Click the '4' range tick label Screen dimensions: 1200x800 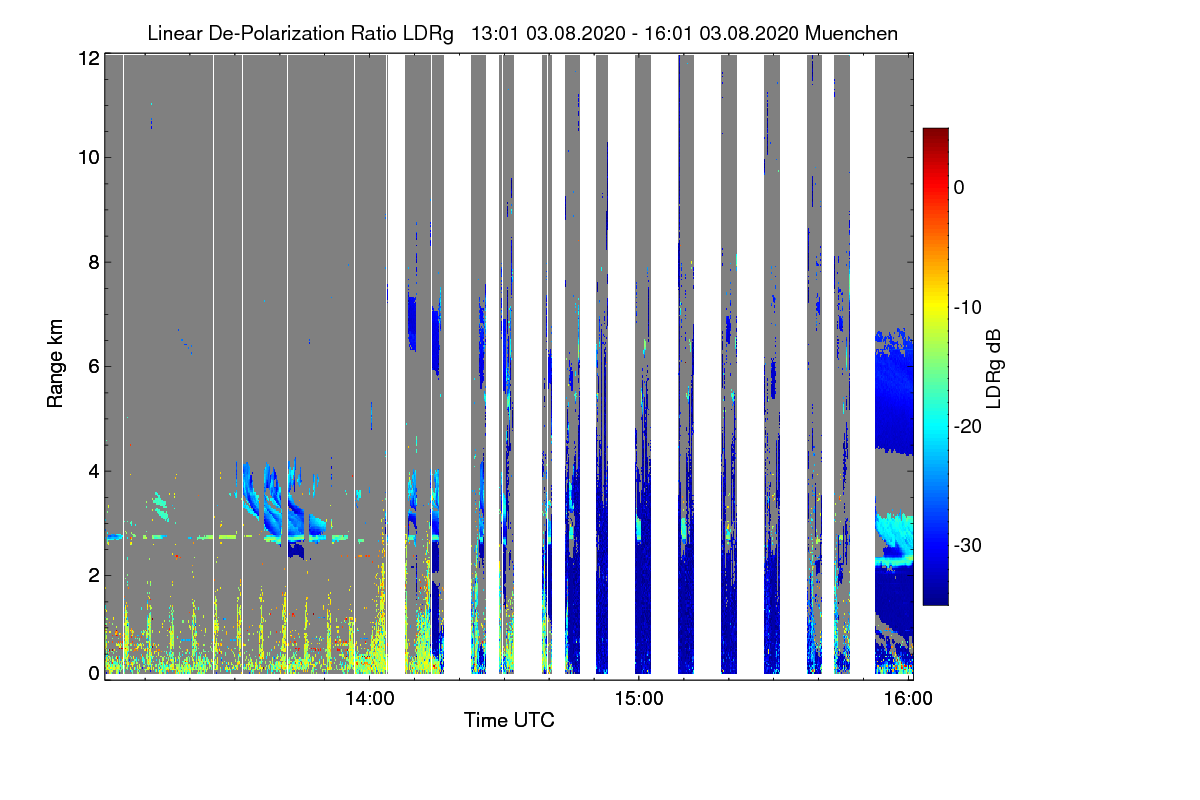click(x=93, y=470)
